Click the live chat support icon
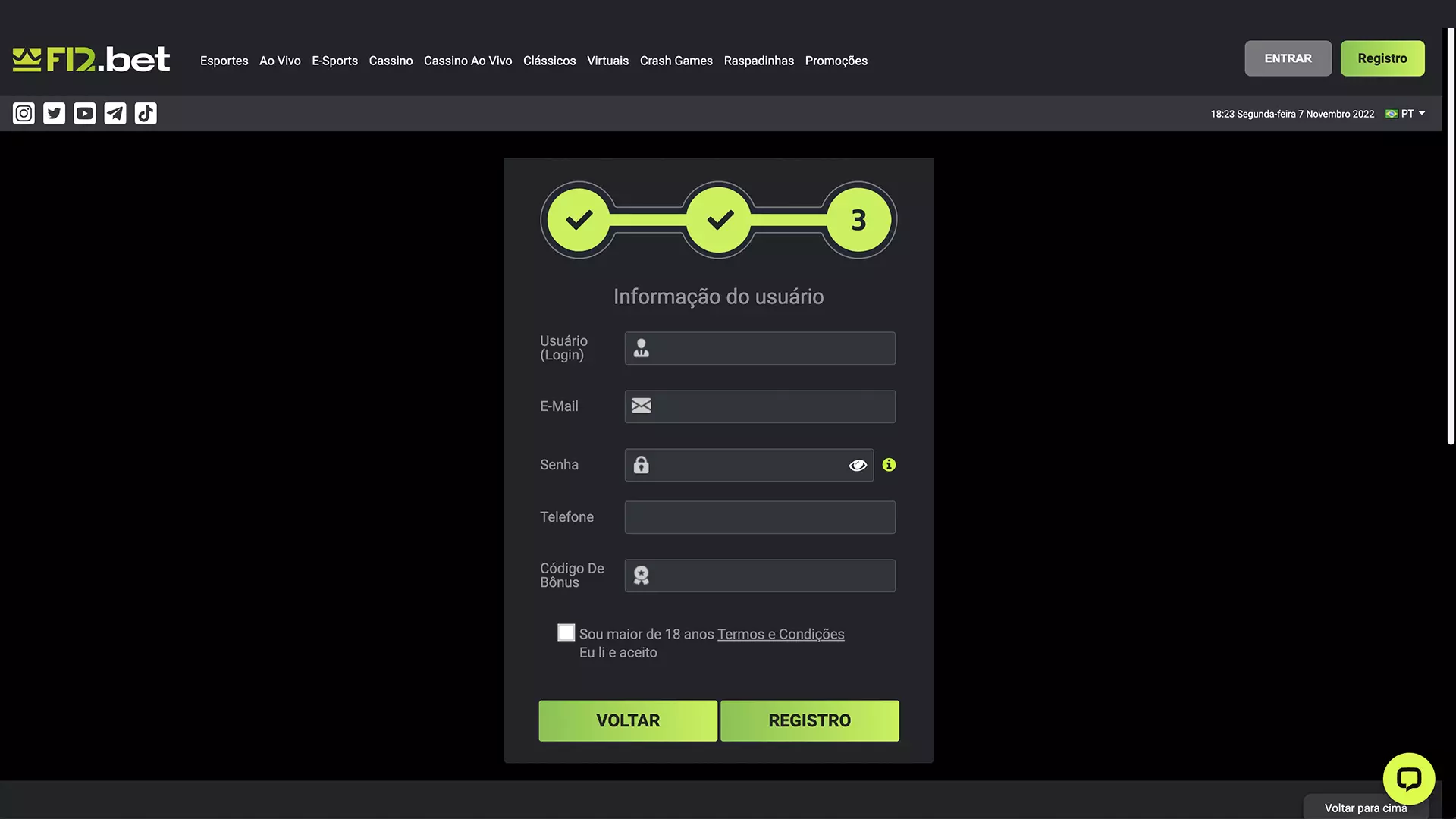 1409,779
